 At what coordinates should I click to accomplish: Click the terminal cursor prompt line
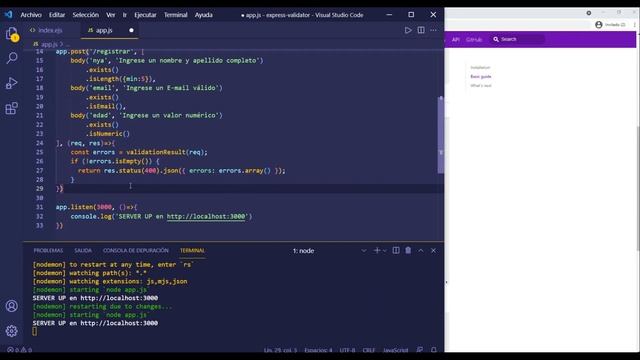pyautogui.click(x=35, y=331)
